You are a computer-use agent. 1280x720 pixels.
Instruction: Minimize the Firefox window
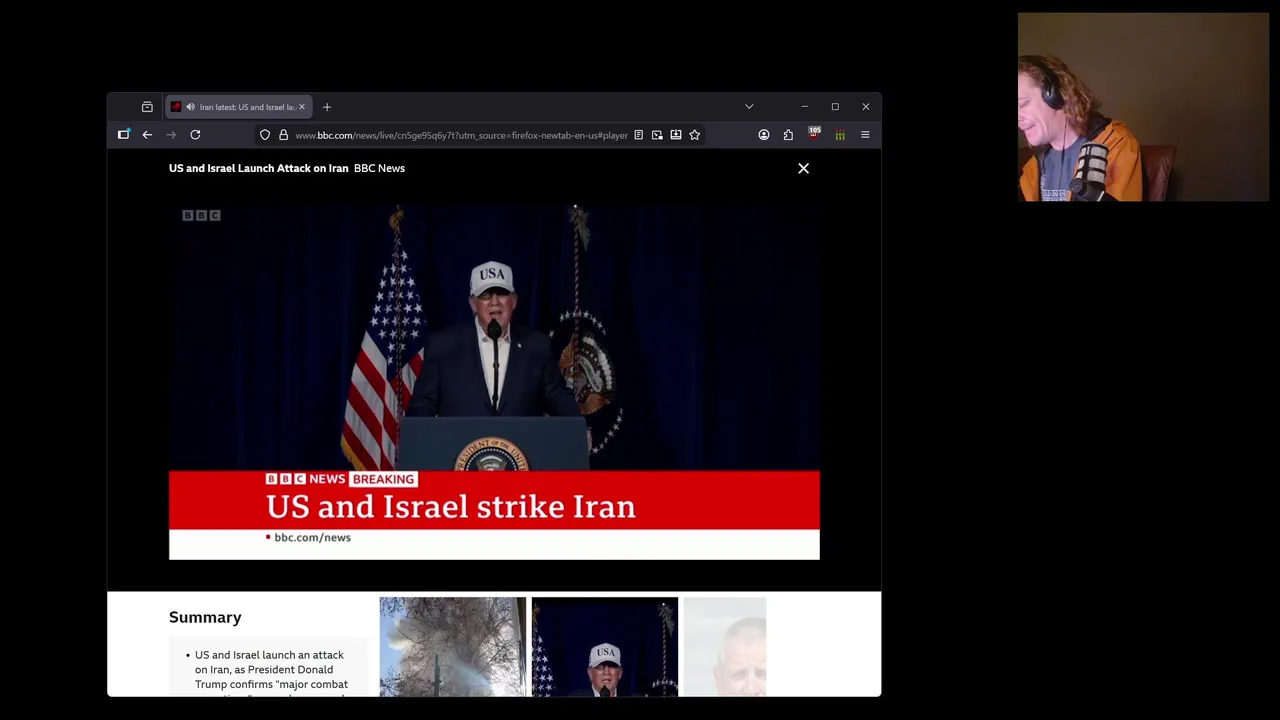pos(804,107)
